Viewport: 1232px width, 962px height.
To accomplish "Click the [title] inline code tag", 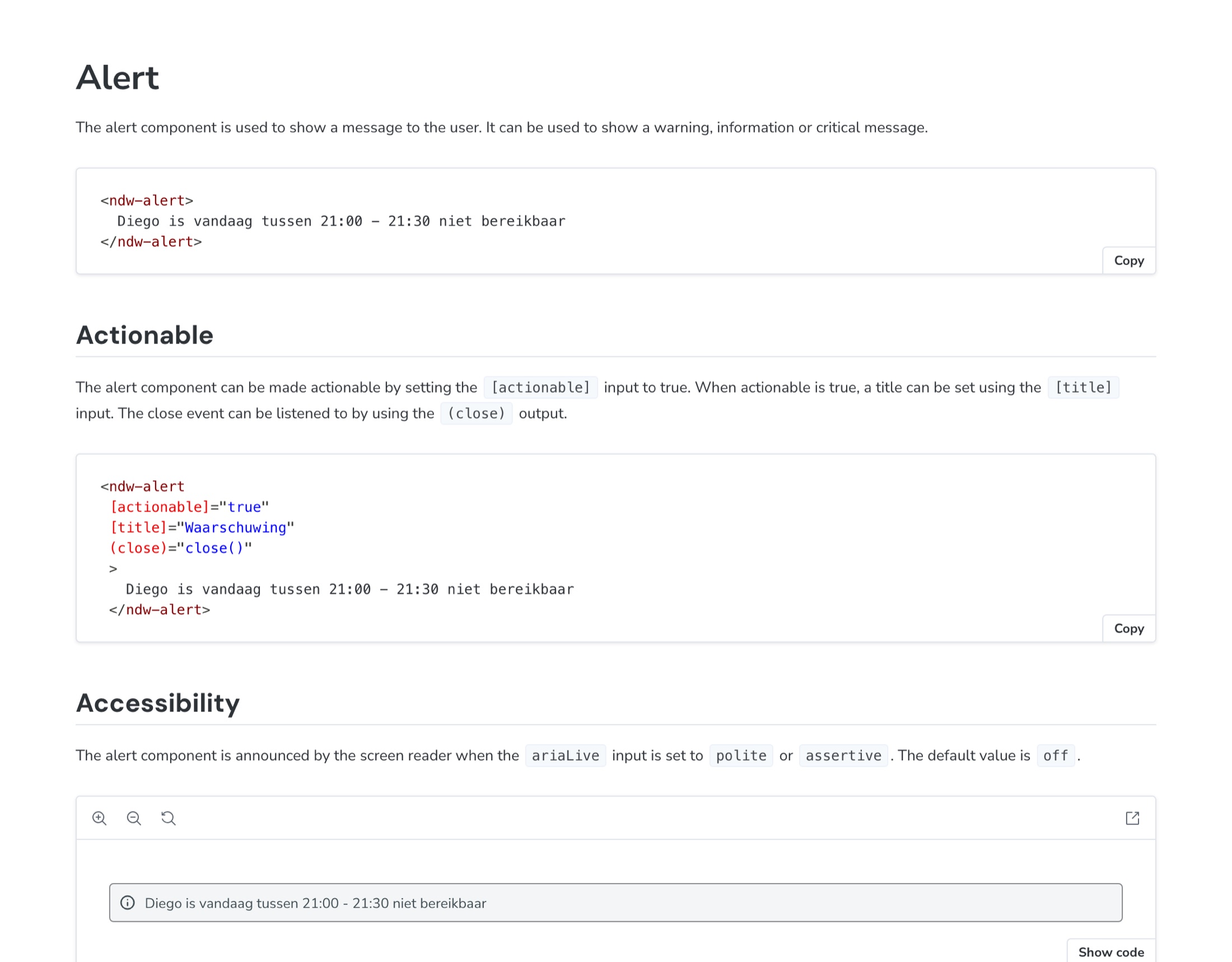I will point(1083,388).
